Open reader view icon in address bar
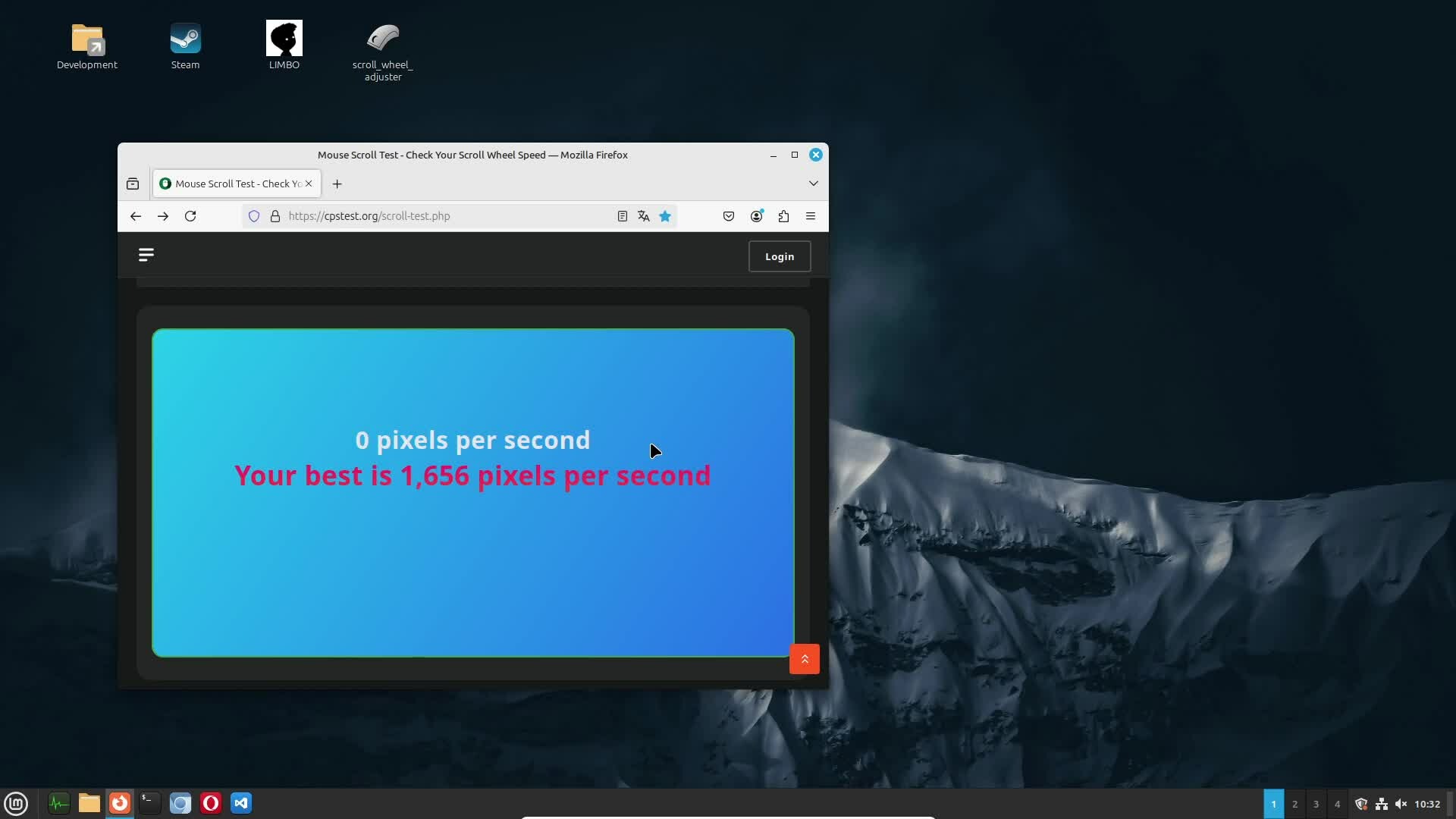This screenshot has height=819, width=1456. tap(622, 216)
